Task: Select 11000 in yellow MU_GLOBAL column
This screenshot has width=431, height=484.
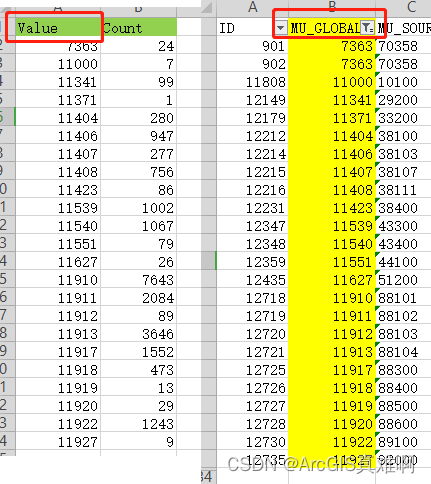Action: (x=332, y=82)
